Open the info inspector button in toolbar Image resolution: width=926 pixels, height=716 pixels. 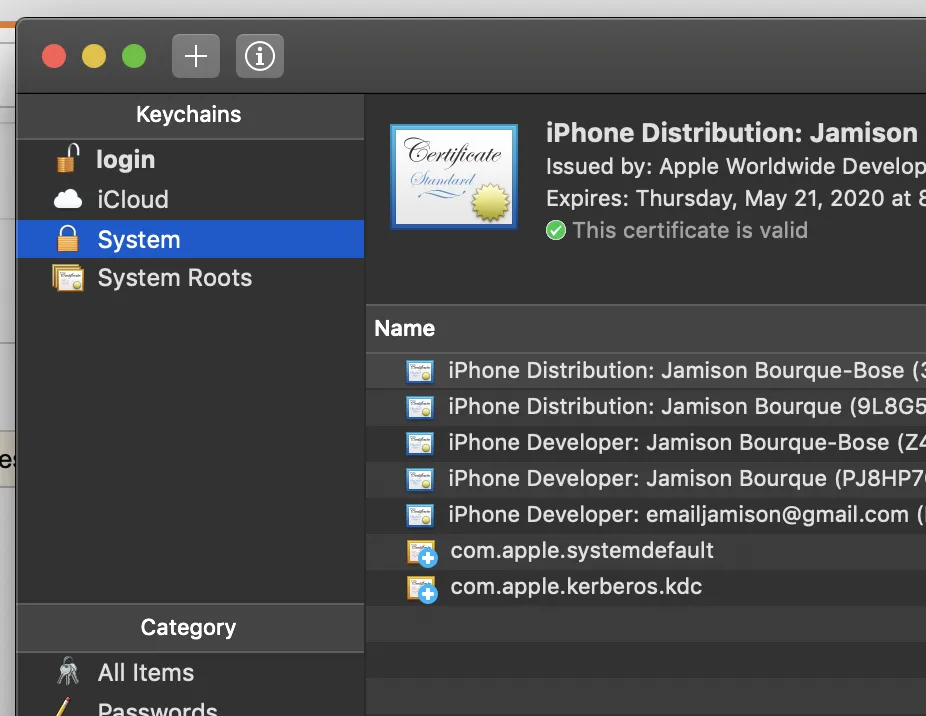click(x=260, y=56)
